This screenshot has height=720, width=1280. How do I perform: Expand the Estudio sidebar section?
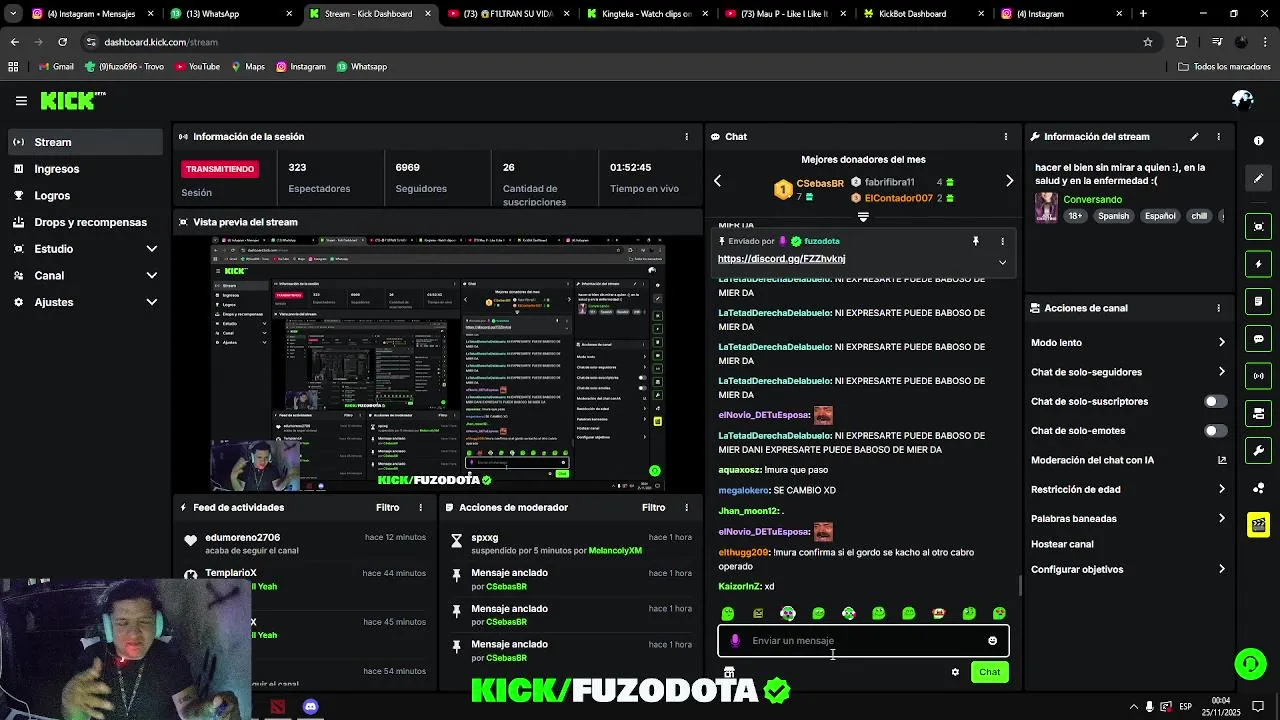[152, 249]
